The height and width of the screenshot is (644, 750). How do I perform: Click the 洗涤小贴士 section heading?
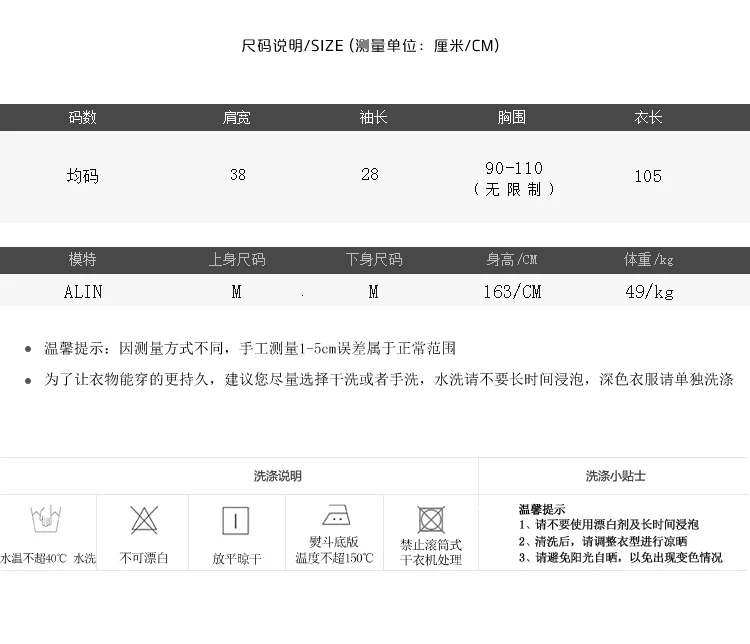click(x=616, y=476)
